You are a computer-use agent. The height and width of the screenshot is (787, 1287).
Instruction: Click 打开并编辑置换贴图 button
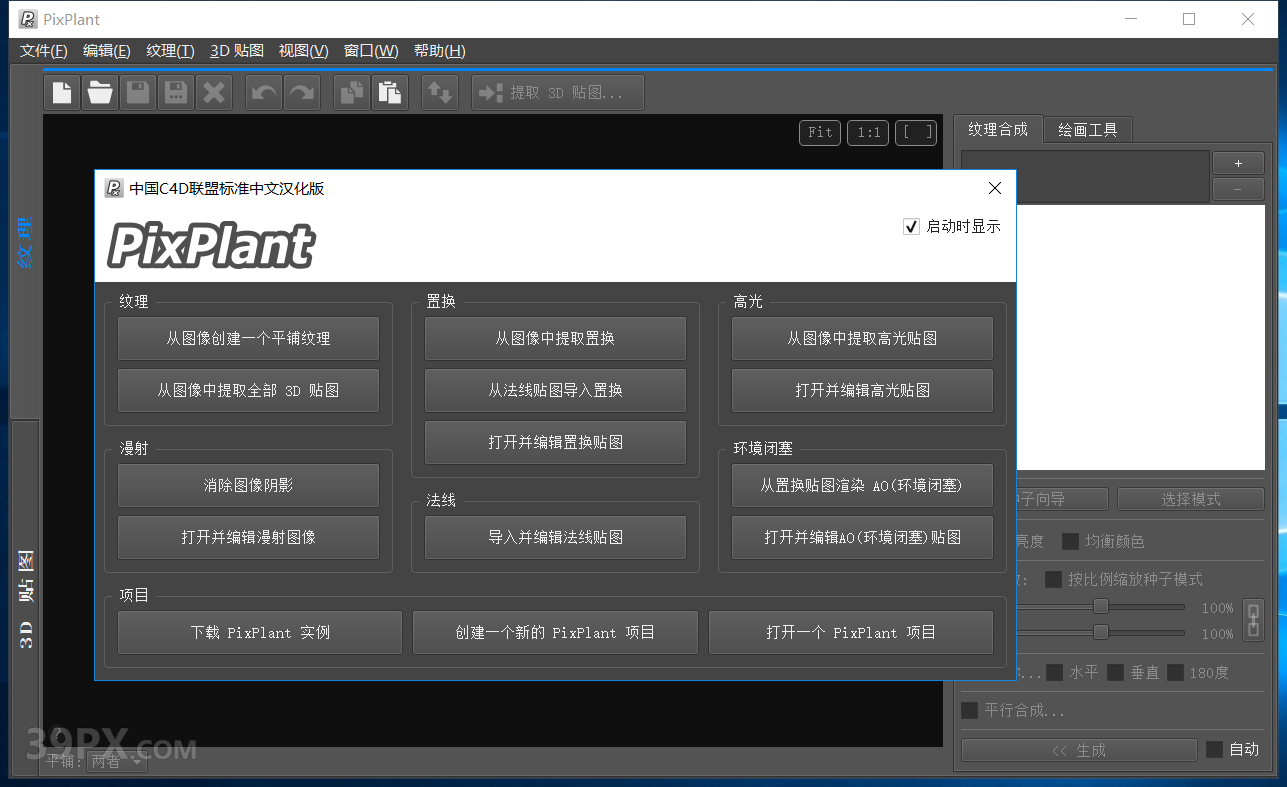click(555, 443)
